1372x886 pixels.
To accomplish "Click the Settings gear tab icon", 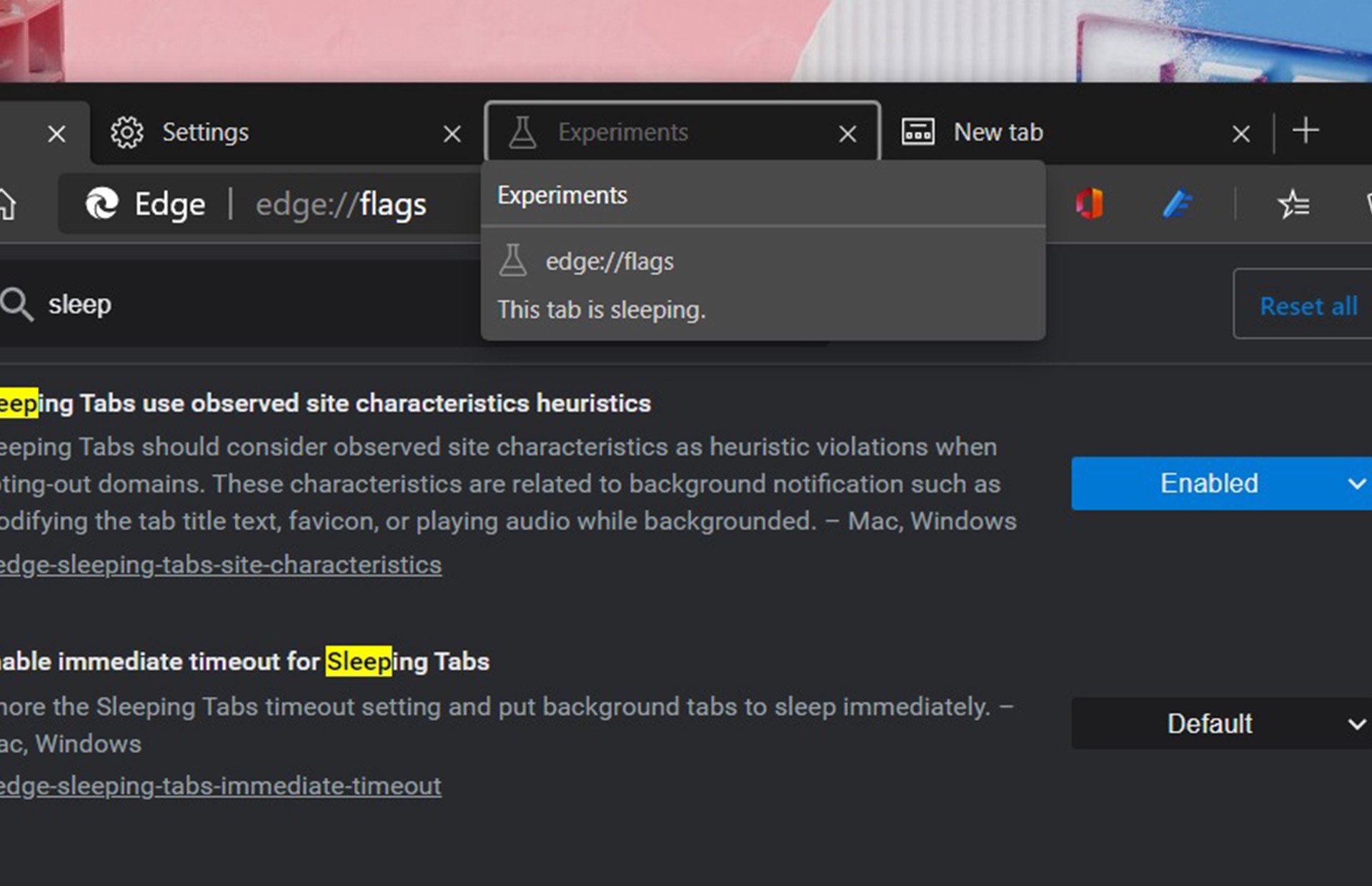I will [127, 132].
